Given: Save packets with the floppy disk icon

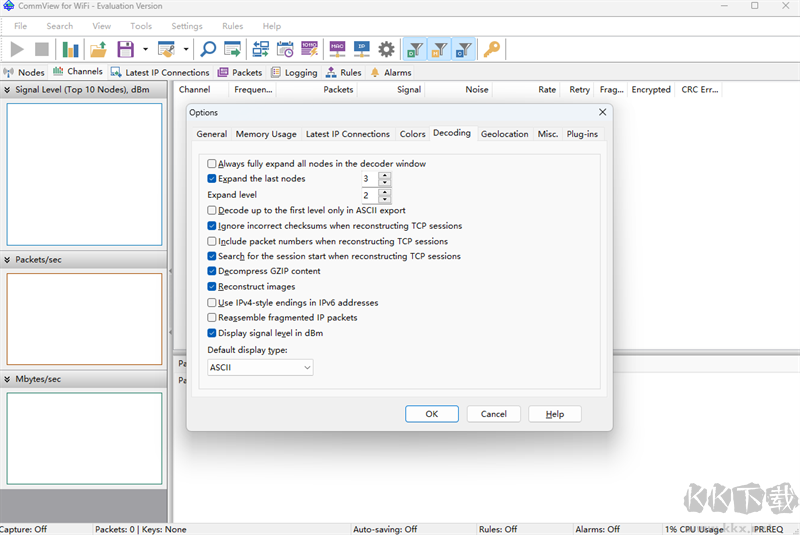Looking at the screenshot, I should [x=126, y=49].
